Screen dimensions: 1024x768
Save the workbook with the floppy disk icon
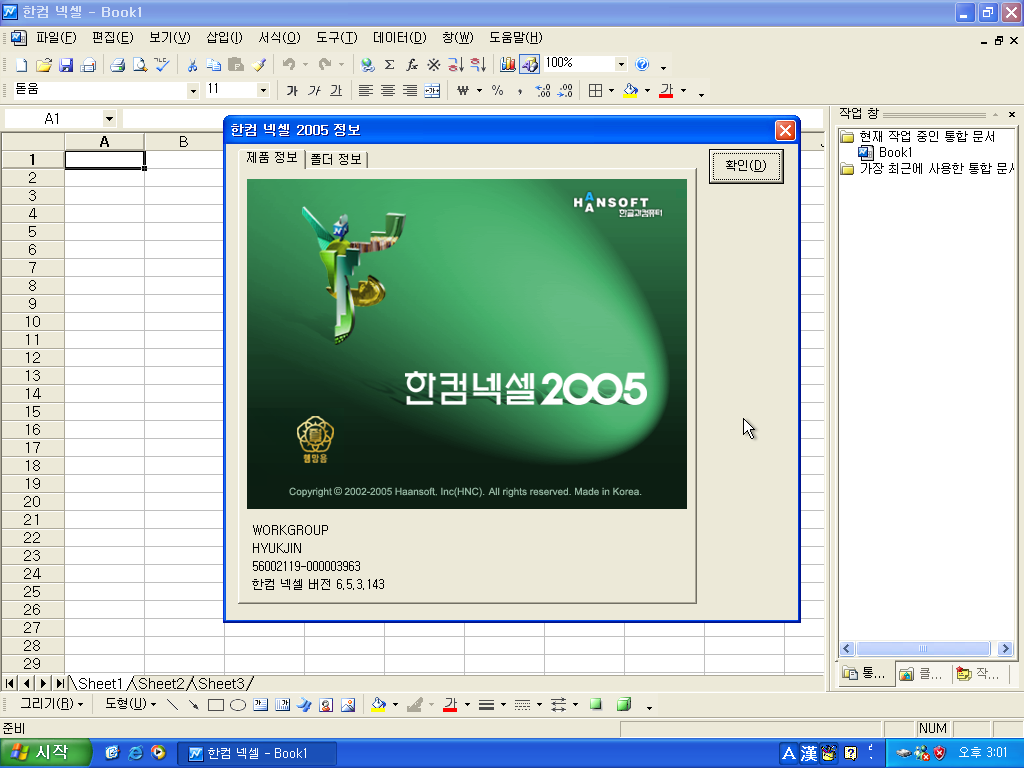[66, 65]
